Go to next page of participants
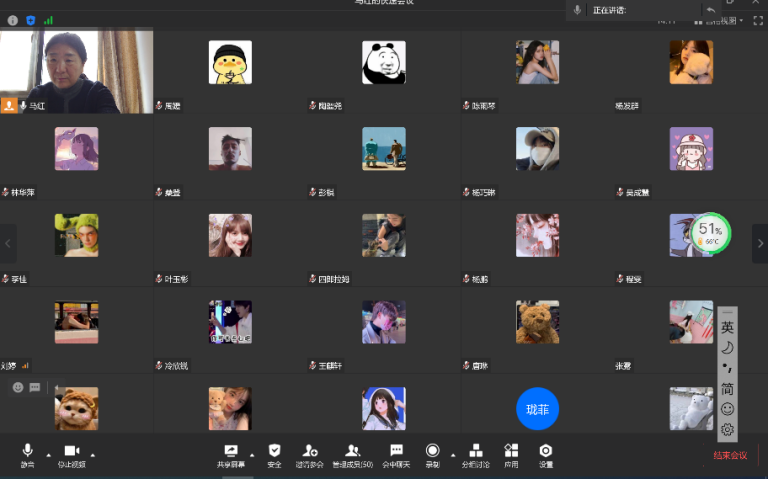The image size is (768, 479). pos(759,243)
